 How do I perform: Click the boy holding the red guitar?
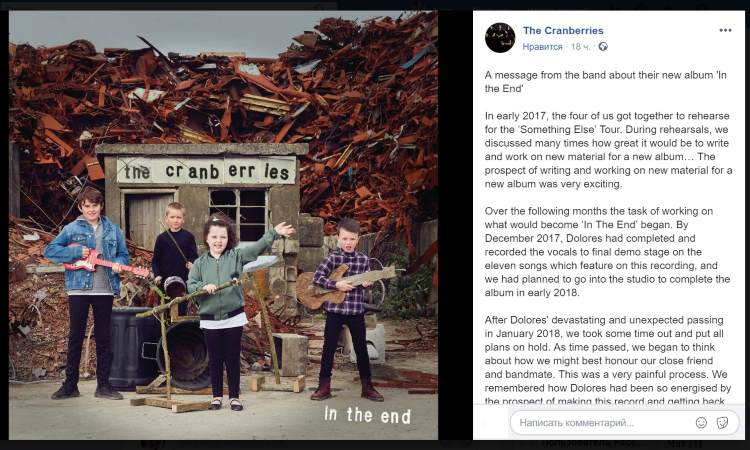click(x=89, y=292)
